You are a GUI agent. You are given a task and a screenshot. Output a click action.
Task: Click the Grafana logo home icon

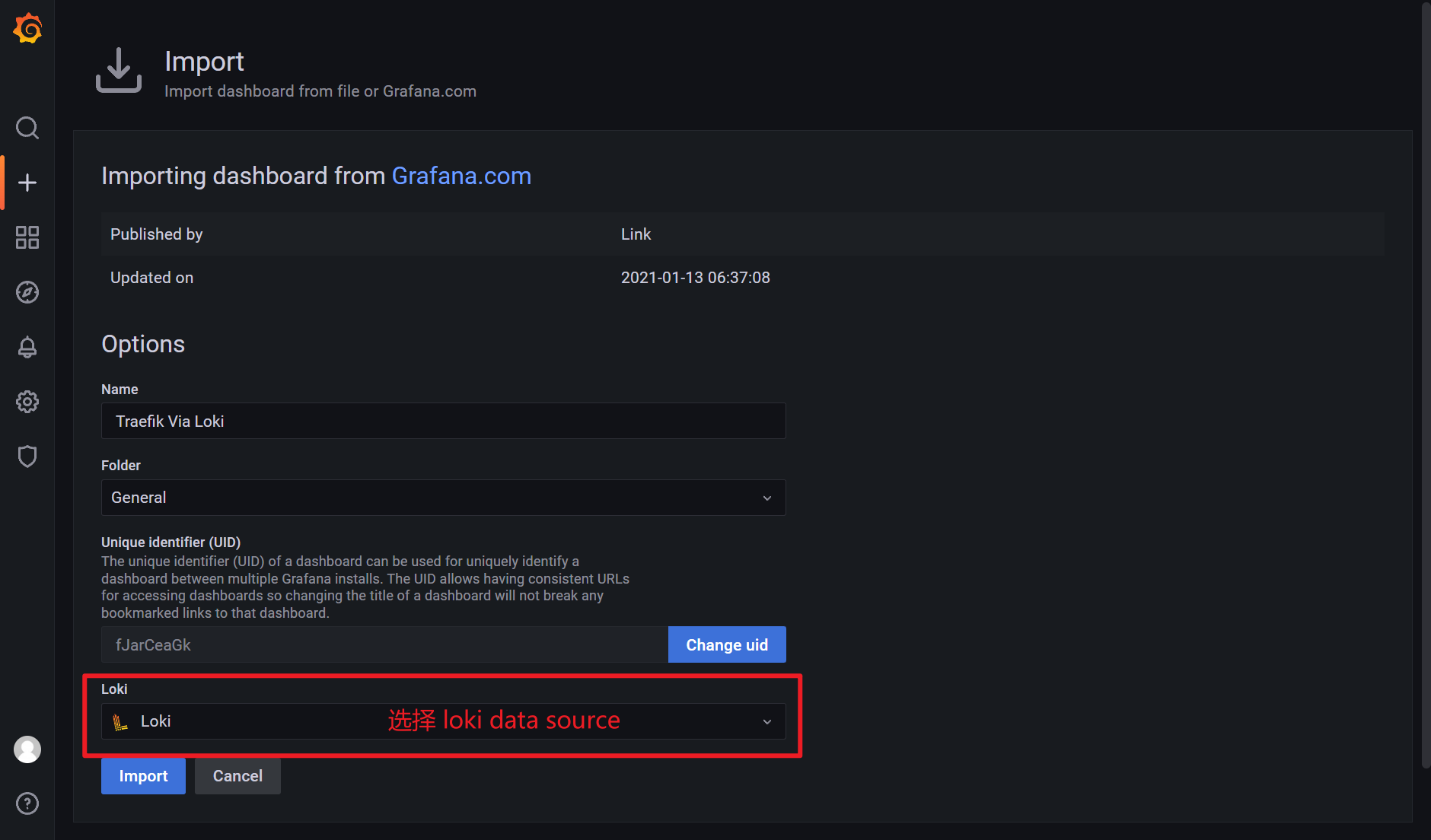[27, 29]
